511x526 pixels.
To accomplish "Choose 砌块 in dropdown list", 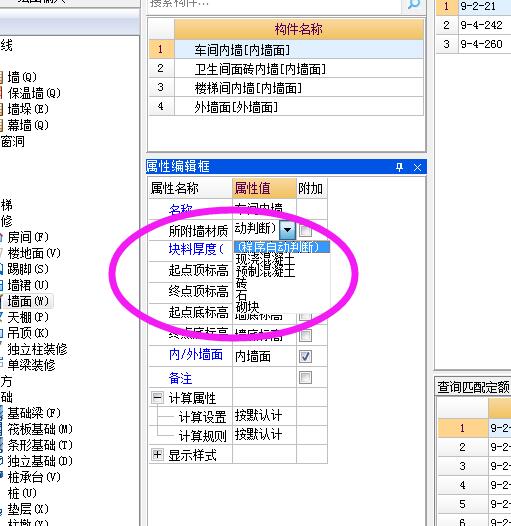I will click(247, 307).
